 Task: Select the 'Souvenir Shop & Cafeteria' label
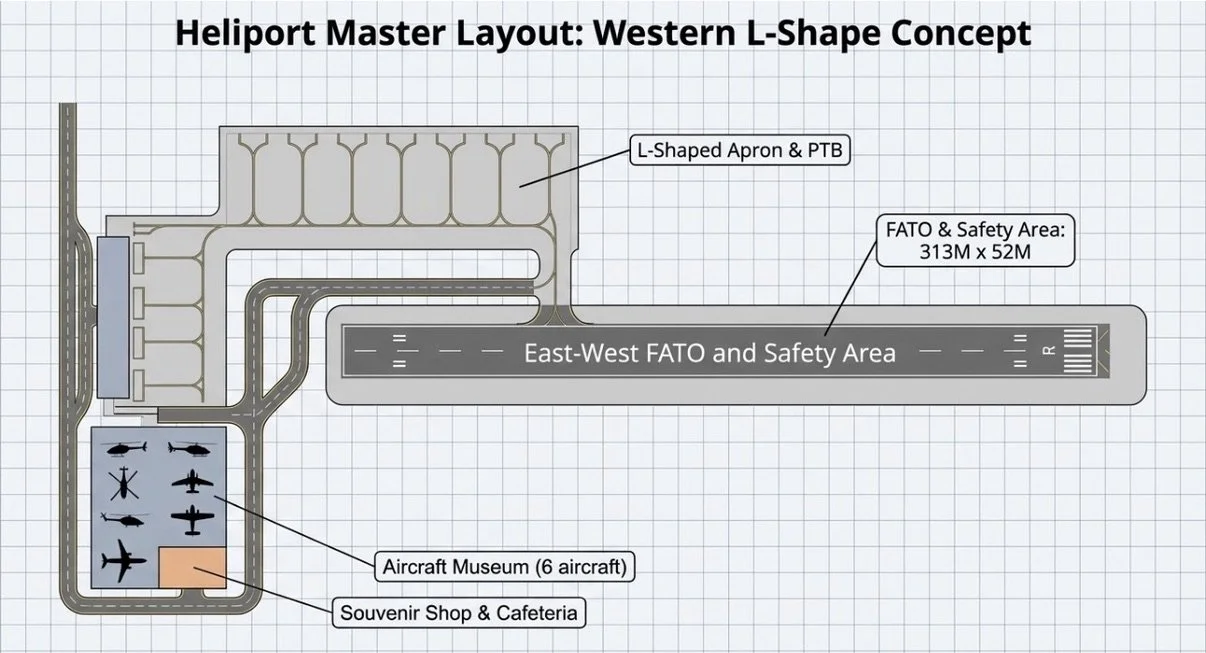[458, 613]
